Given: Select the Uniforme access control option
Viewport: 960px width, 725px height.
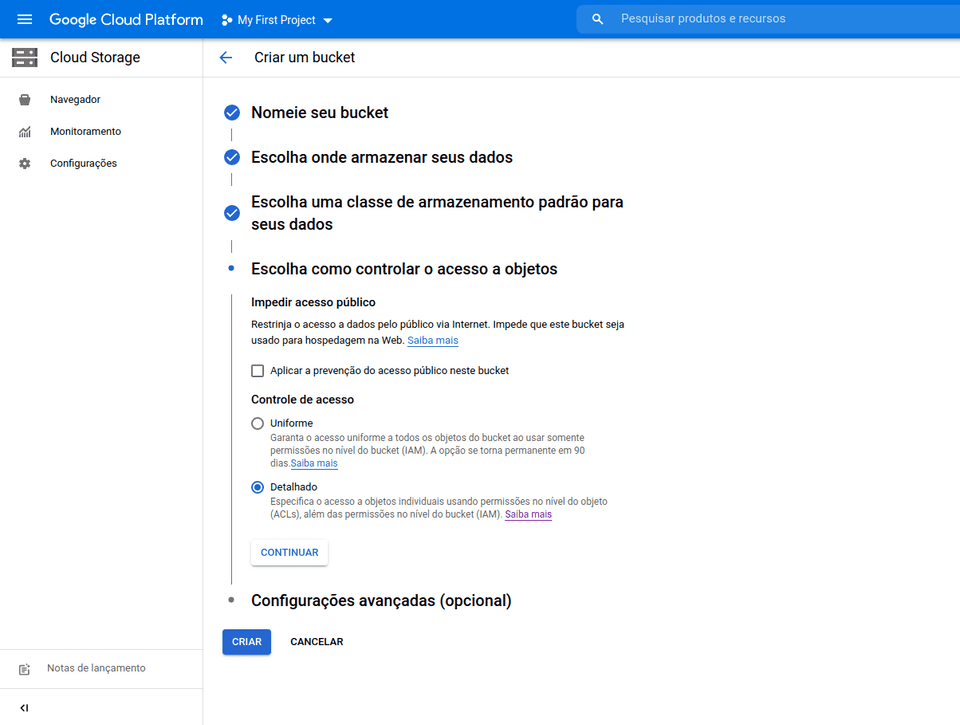Looking at the screenshot, I should tap(258, 424).
